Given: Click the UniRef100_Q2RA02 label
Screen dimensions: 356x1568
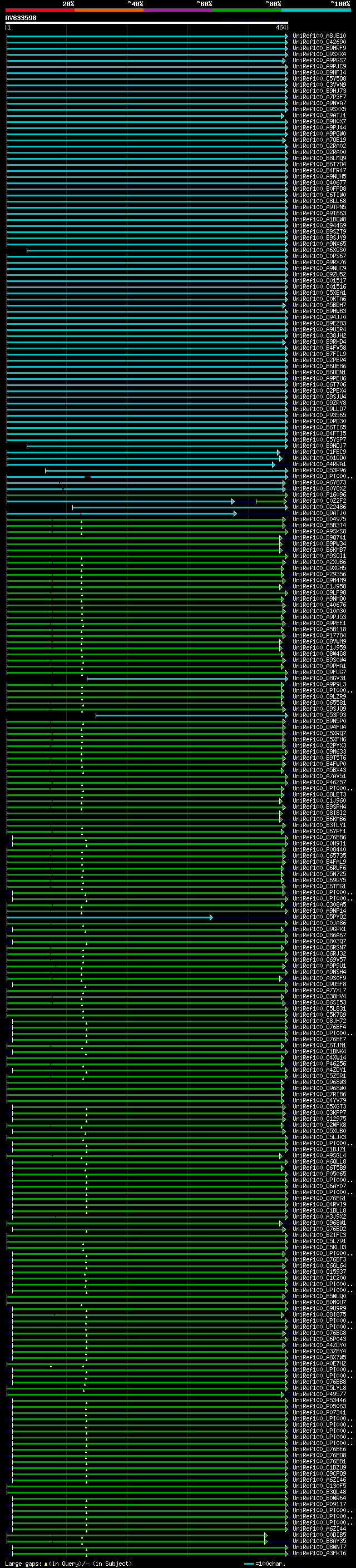Looking at the screenshot, I should pyautogui.click(x=319, y=146).
